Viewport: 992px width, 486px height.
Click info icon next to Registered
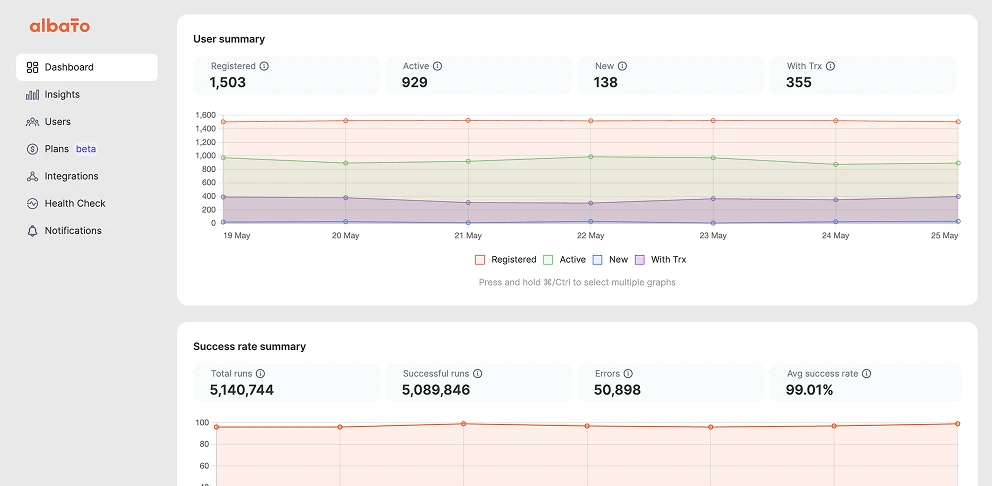point(264,66)
